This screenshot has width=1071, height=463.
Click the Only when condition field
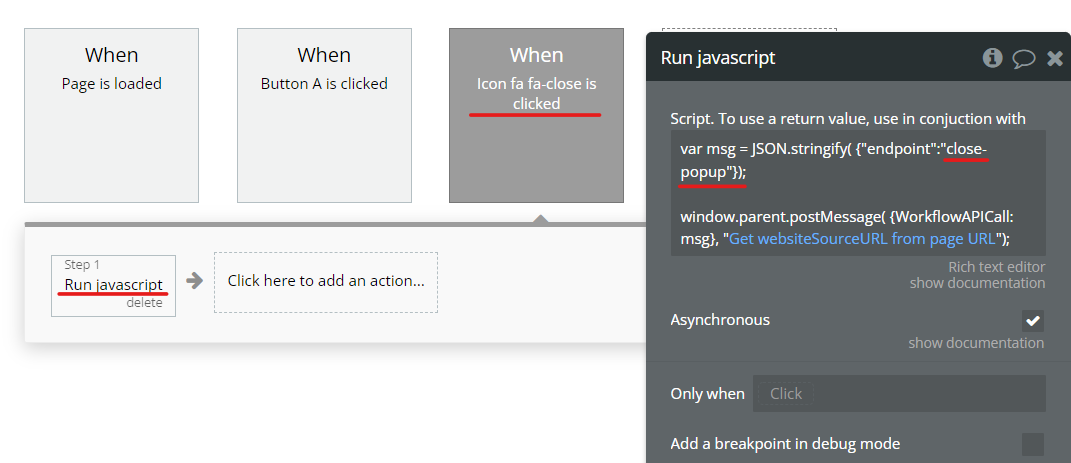coord(898,394)
